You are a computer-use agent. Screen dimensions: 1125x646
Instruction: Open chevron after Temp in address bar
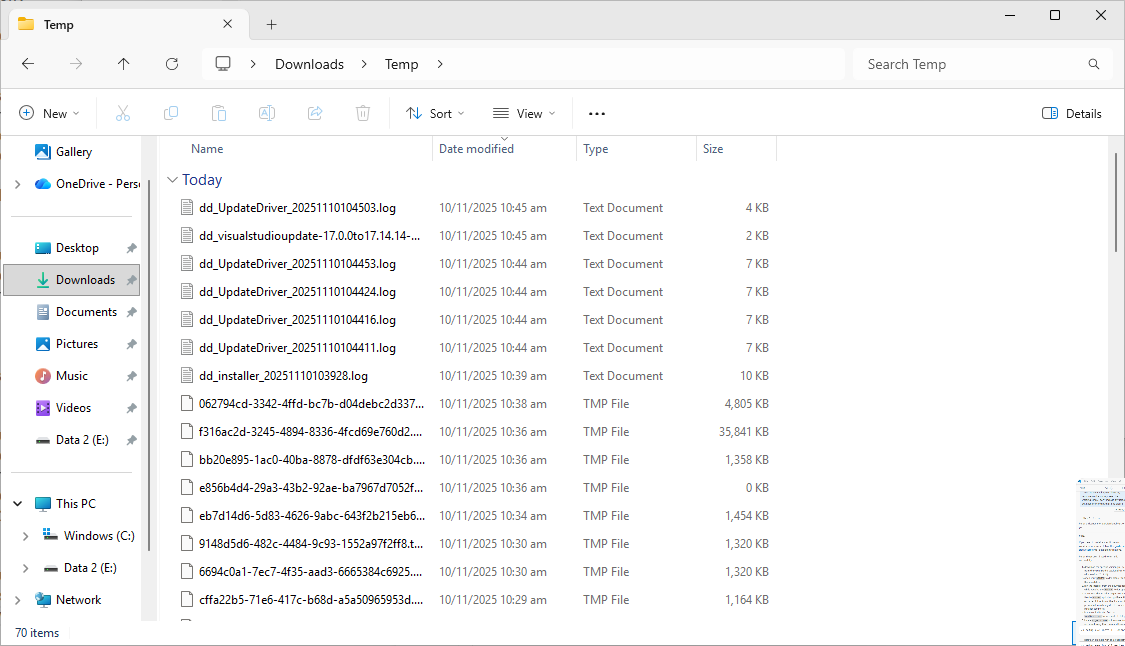pos(440,64)
